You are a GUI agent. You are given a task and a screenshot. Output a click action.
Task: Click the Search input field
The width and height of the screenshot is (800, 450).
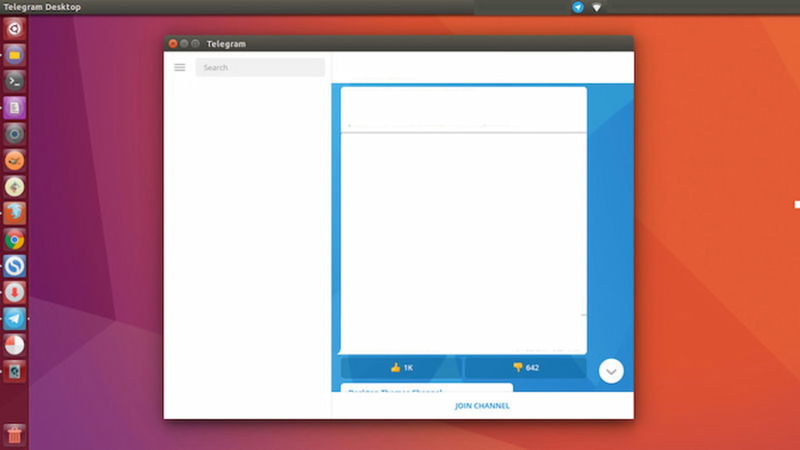coord(260,68)
